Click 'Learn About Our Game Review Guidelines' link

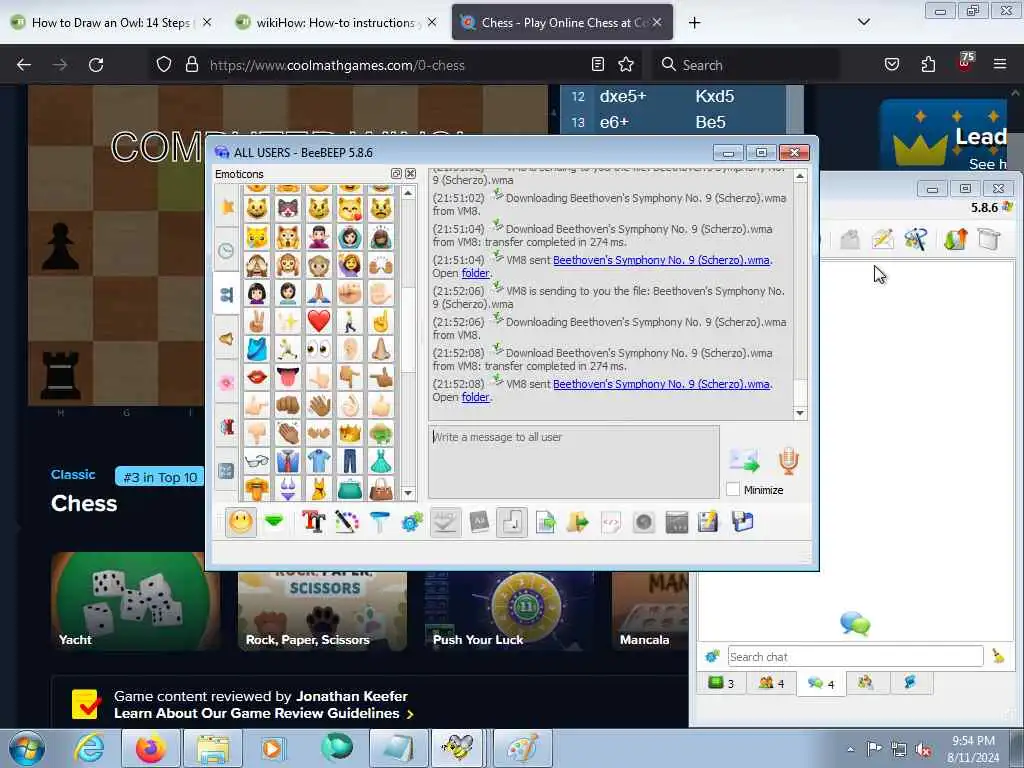[x=264, y=713]
